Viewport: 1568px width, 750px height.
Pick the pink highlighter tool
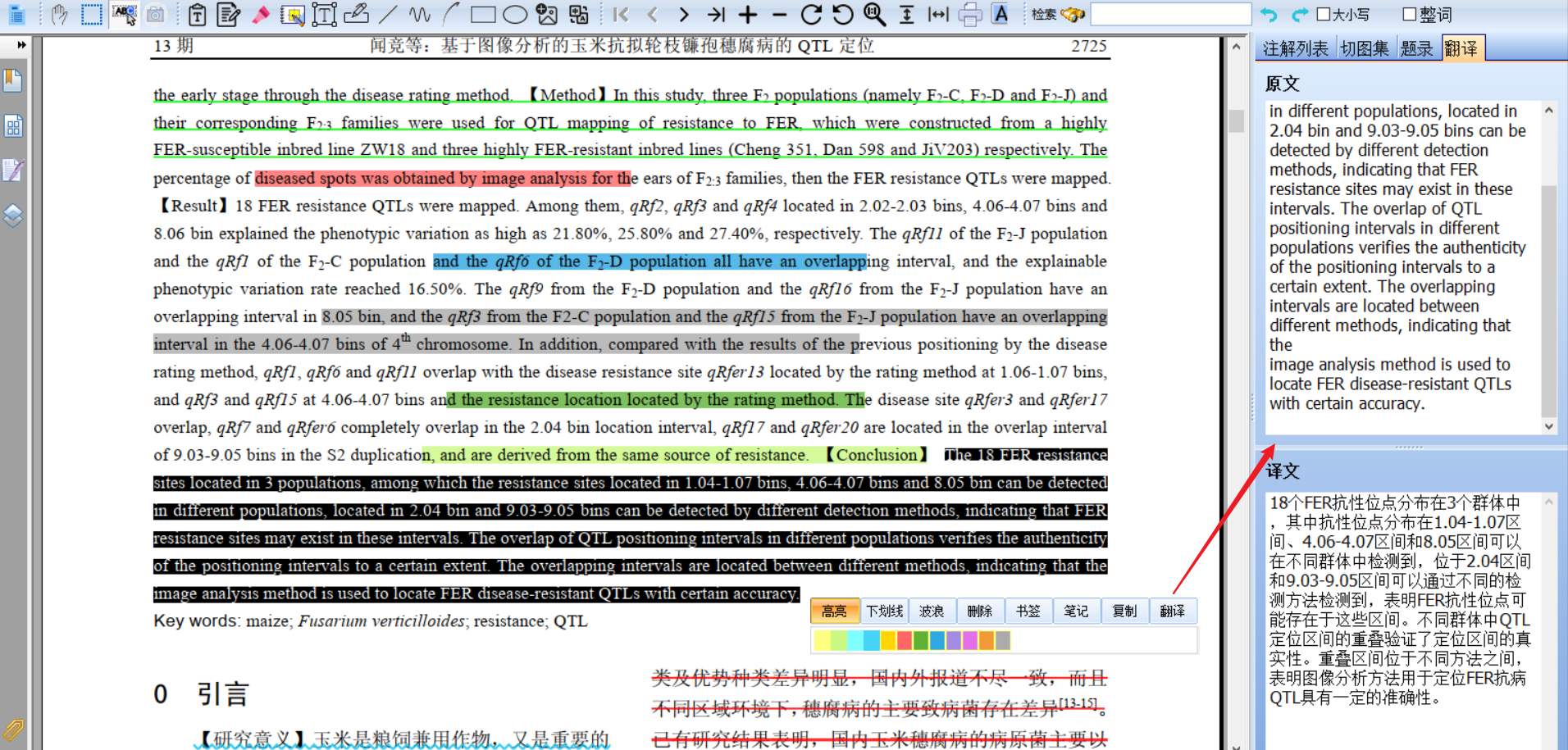click(261, 14)
